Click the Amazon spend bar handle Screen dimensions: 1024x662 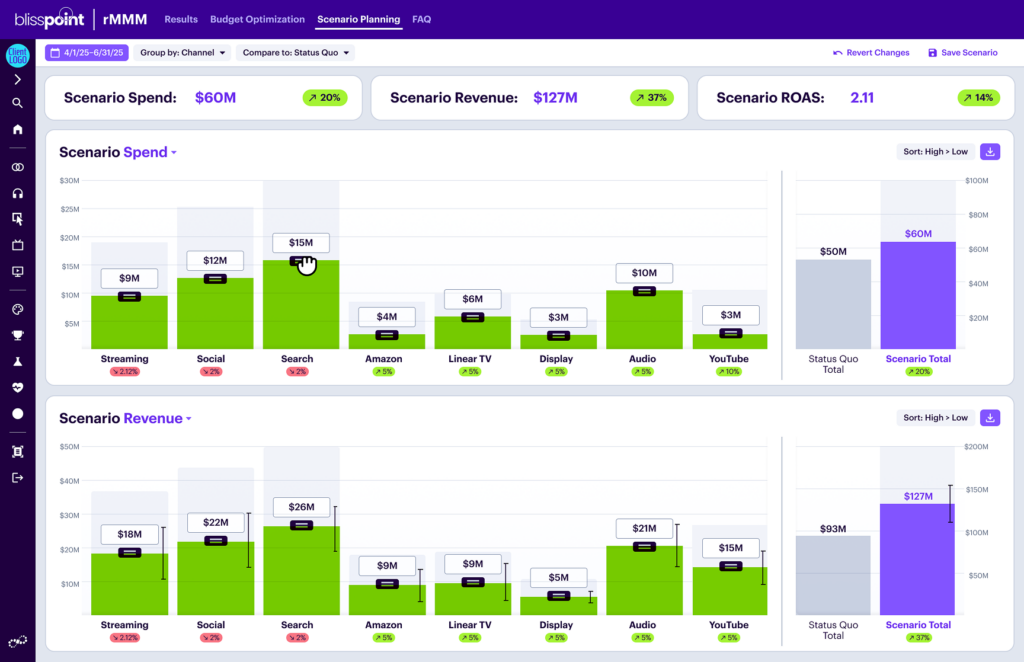coord(387,336)
